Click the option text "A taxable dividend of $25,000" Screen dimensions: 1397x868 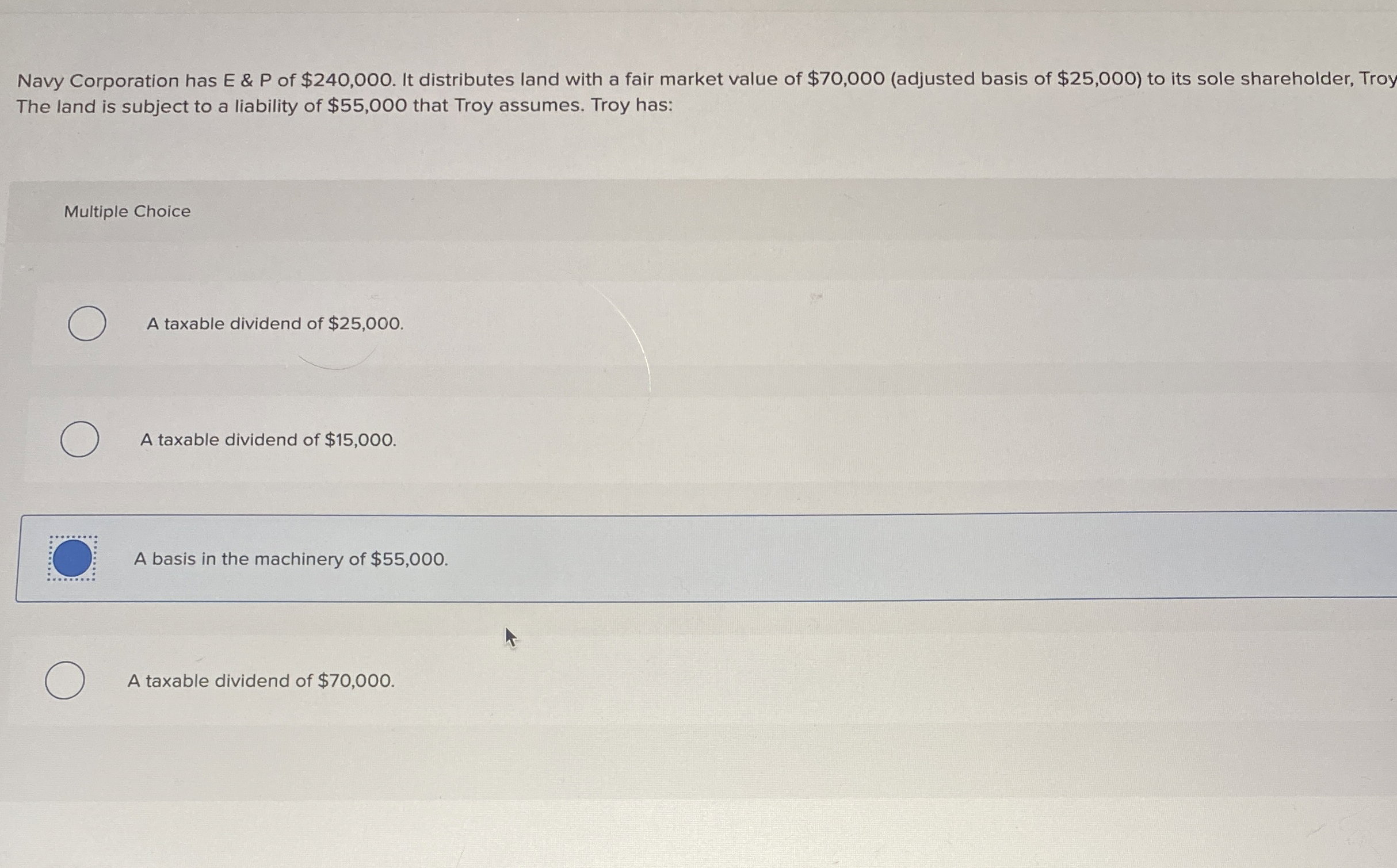pos(274,324)
